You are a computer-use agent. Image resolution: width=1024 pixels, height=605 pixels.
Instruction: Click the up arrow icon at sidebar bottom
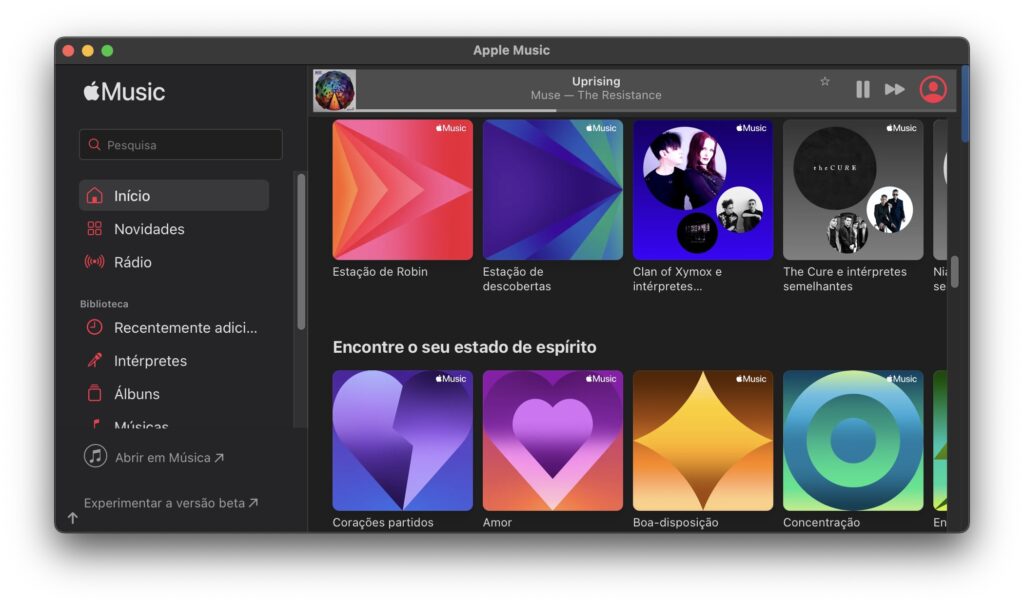(x=72, y=518)
